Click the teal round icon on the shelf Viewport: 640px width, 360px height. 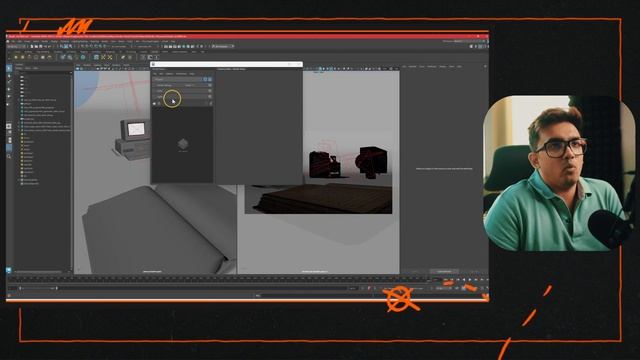click(x=83, y=58)
